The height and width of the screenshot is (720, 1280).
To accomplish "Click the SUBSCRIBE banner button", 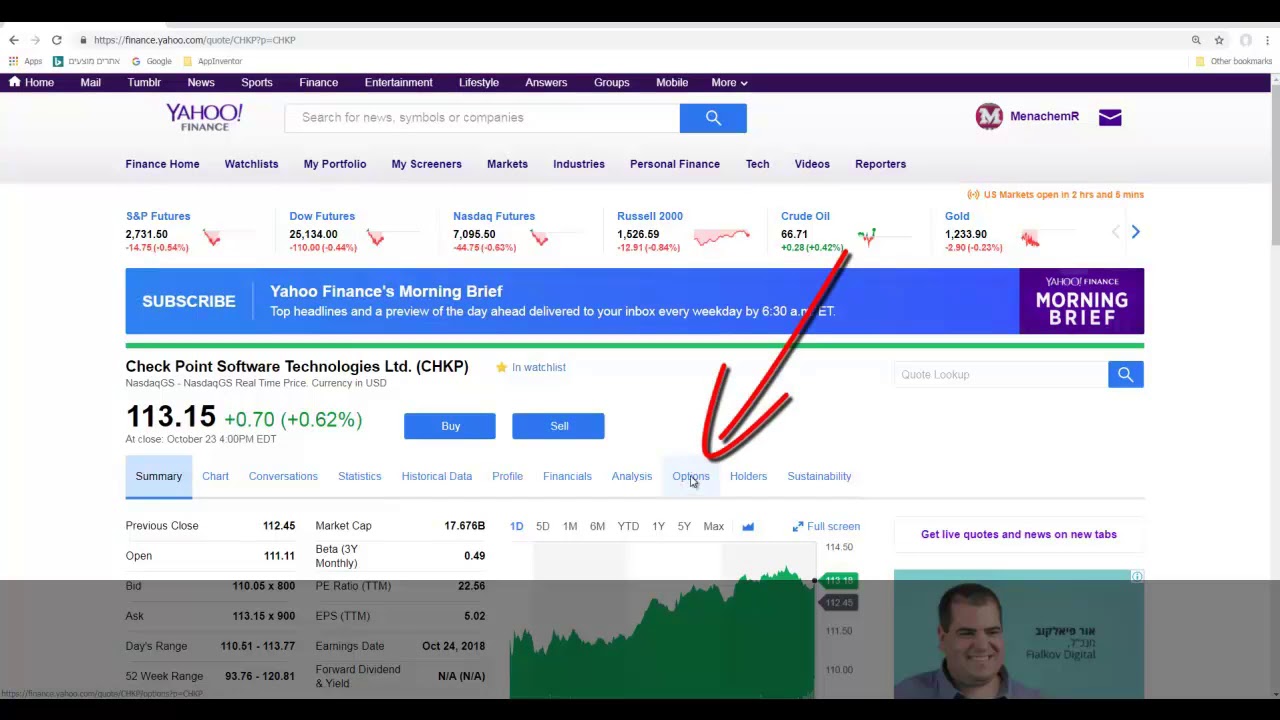I will tap(189, 301).
